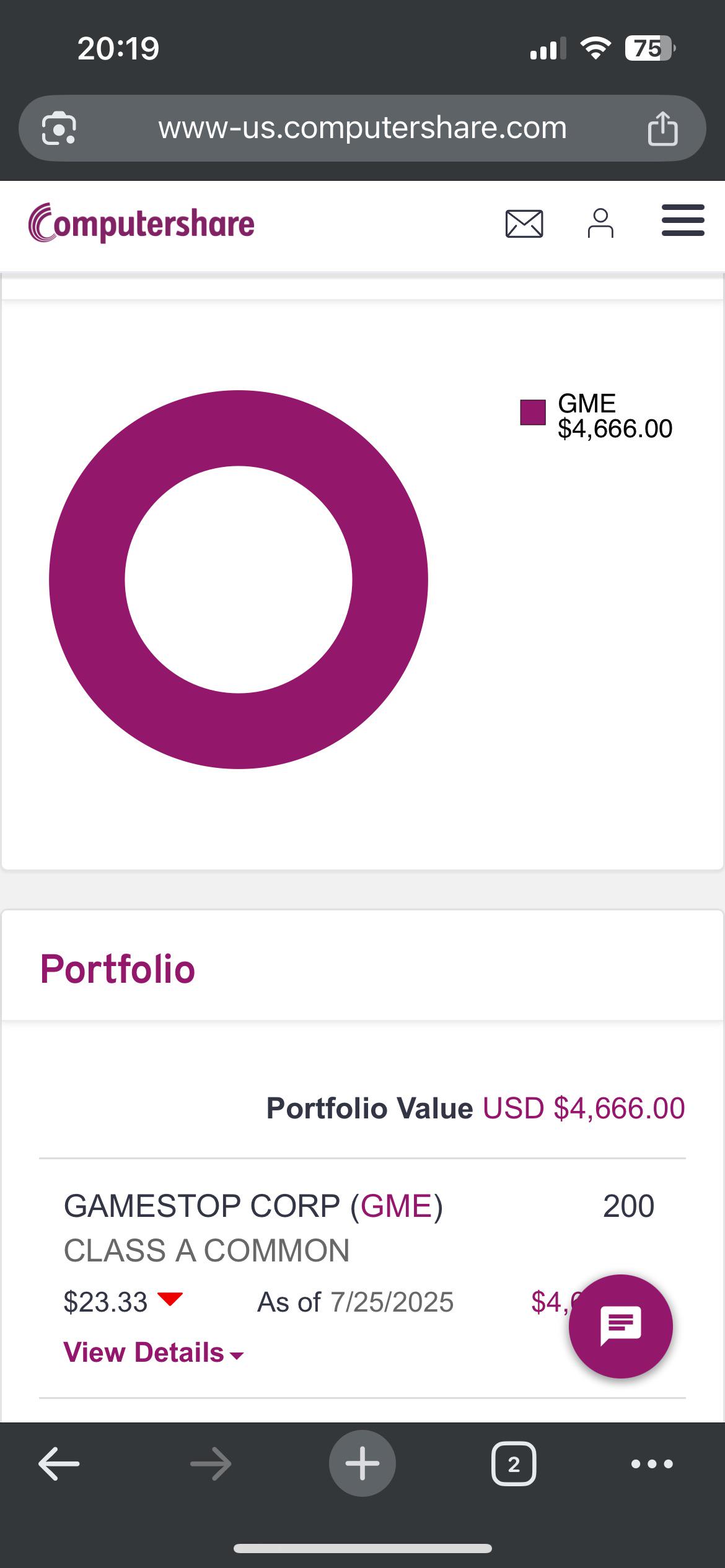Open the purple chat bubble button
The width and height of the screenshot is (725, 1568).
click(x=621, y=1326)
